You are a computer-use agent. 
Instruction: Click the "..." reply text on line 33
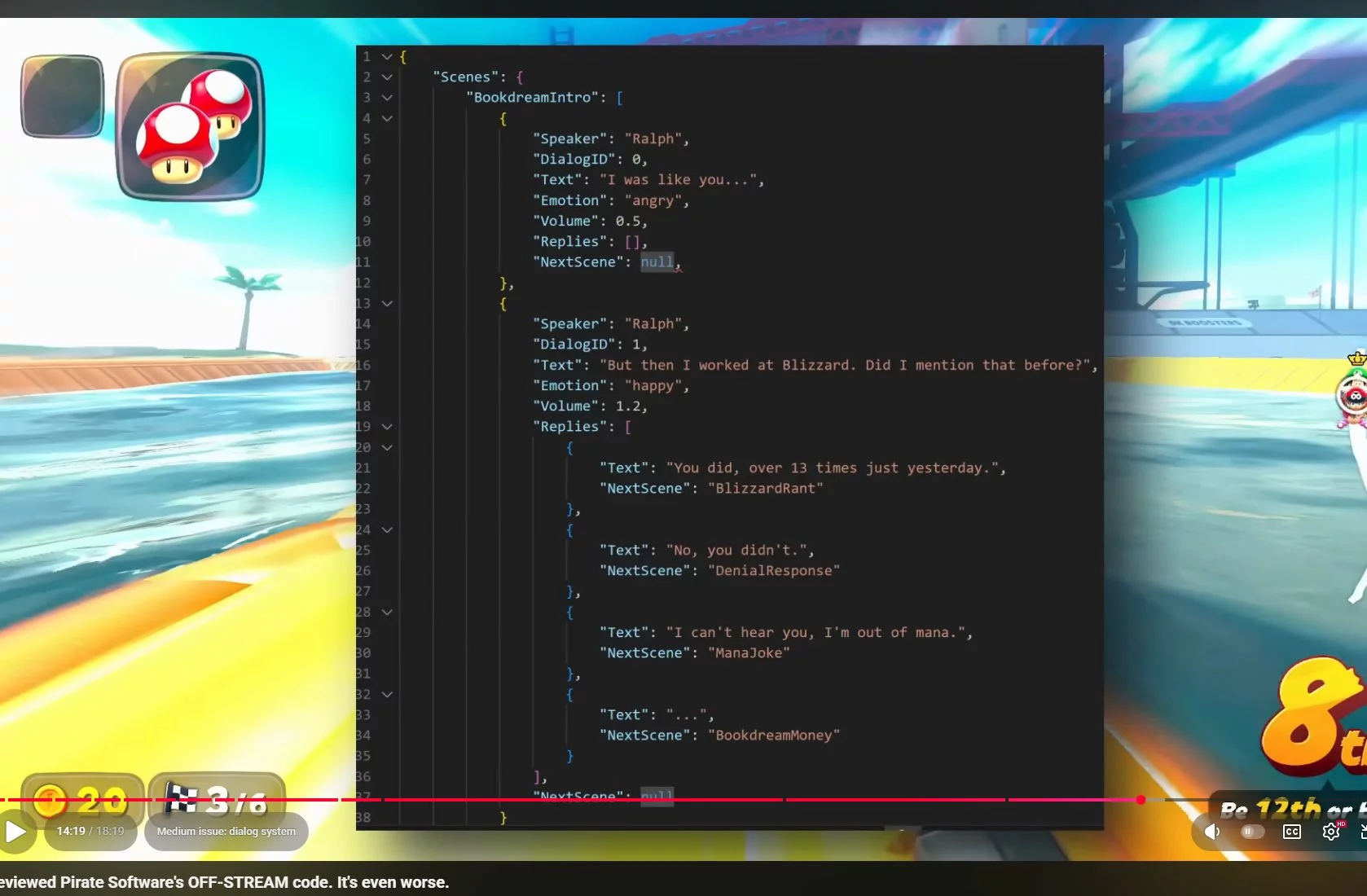686,714
